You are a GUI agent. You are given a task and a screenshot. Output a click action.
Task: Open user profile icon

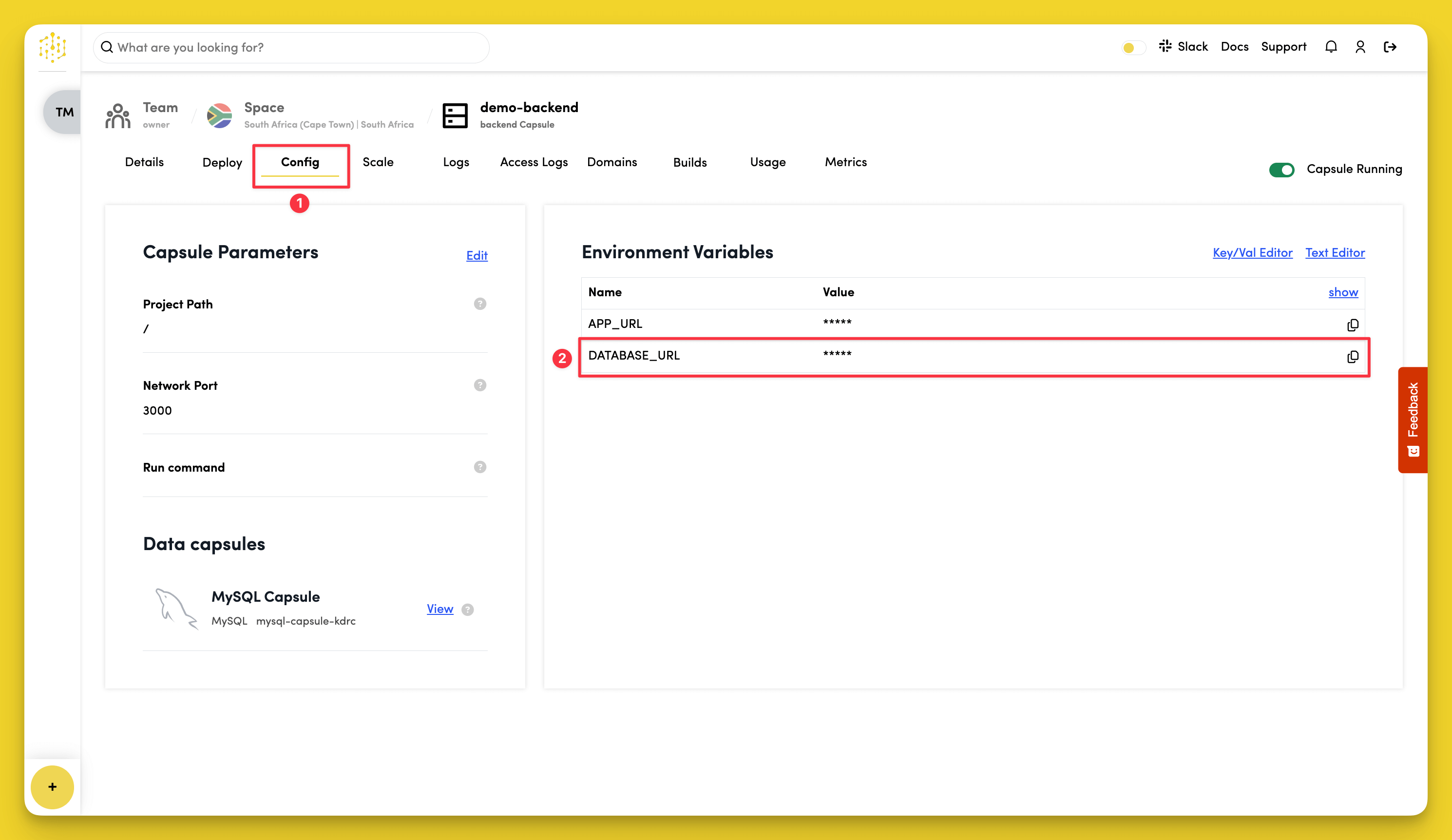(1360, 47)
